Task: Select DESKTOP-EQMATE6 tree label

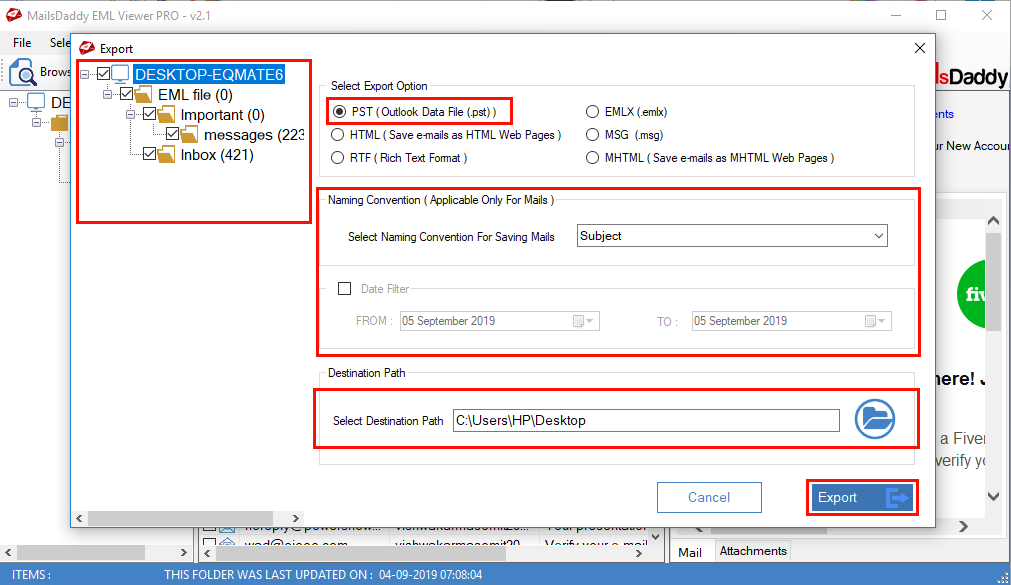Action: (x=209, y=75)
